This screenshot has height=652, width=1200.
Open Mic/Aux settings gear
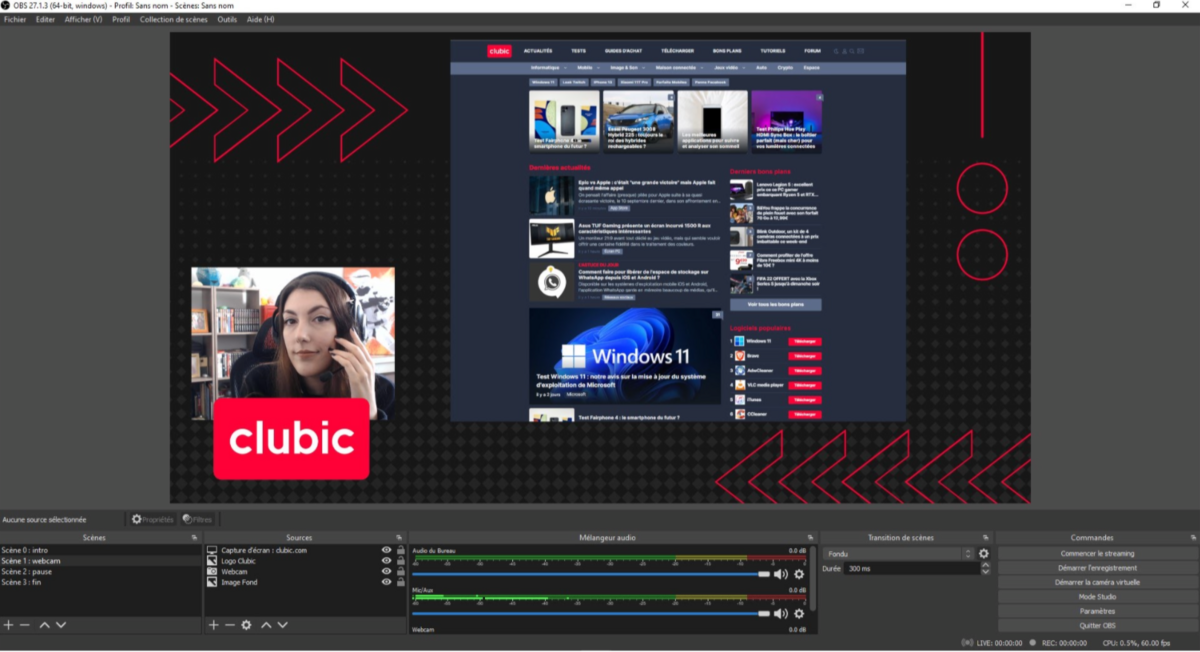tap(799, 613)
